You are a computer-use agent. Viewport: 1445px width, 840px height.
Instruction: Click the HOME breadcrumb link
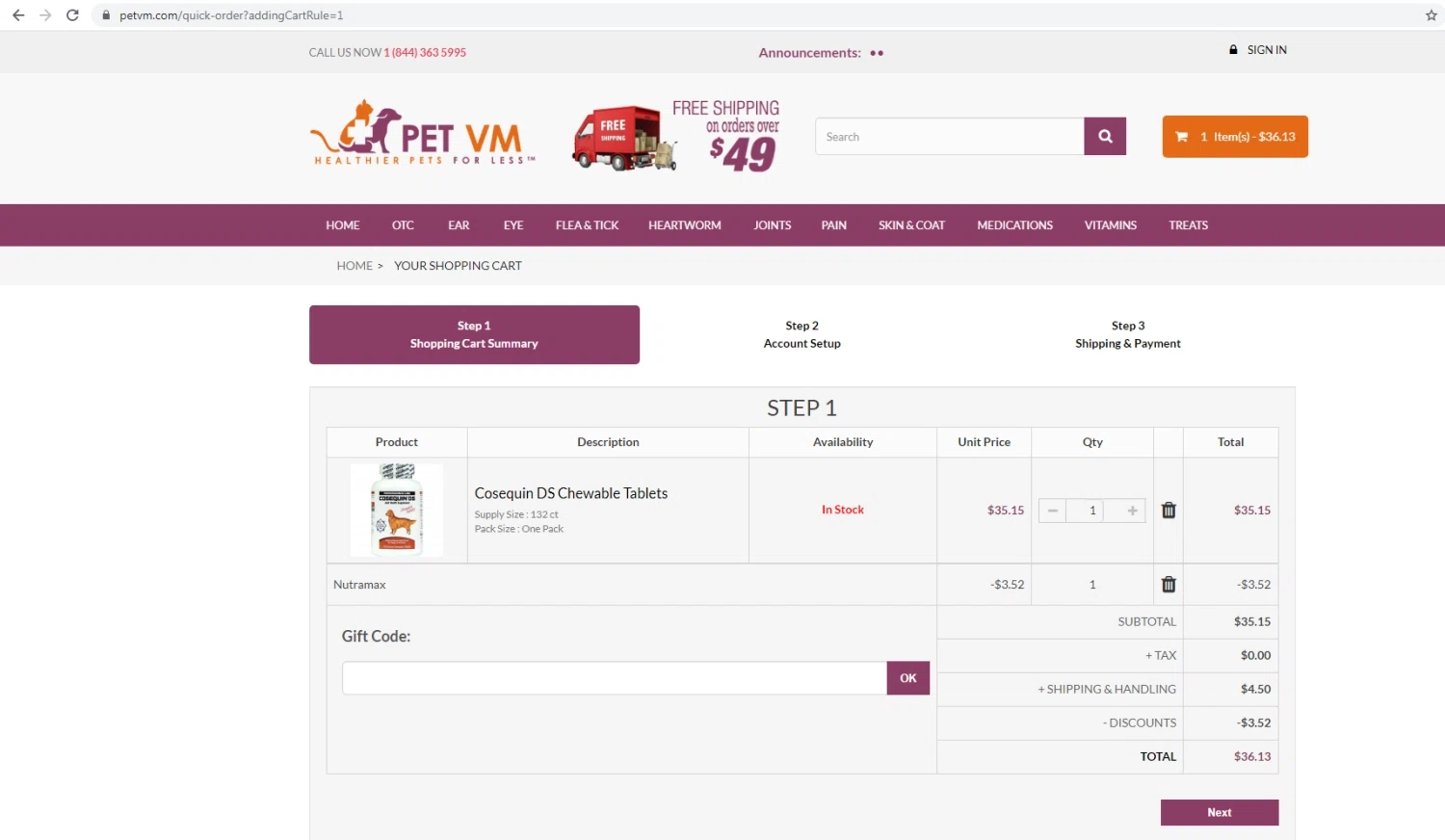355,266
